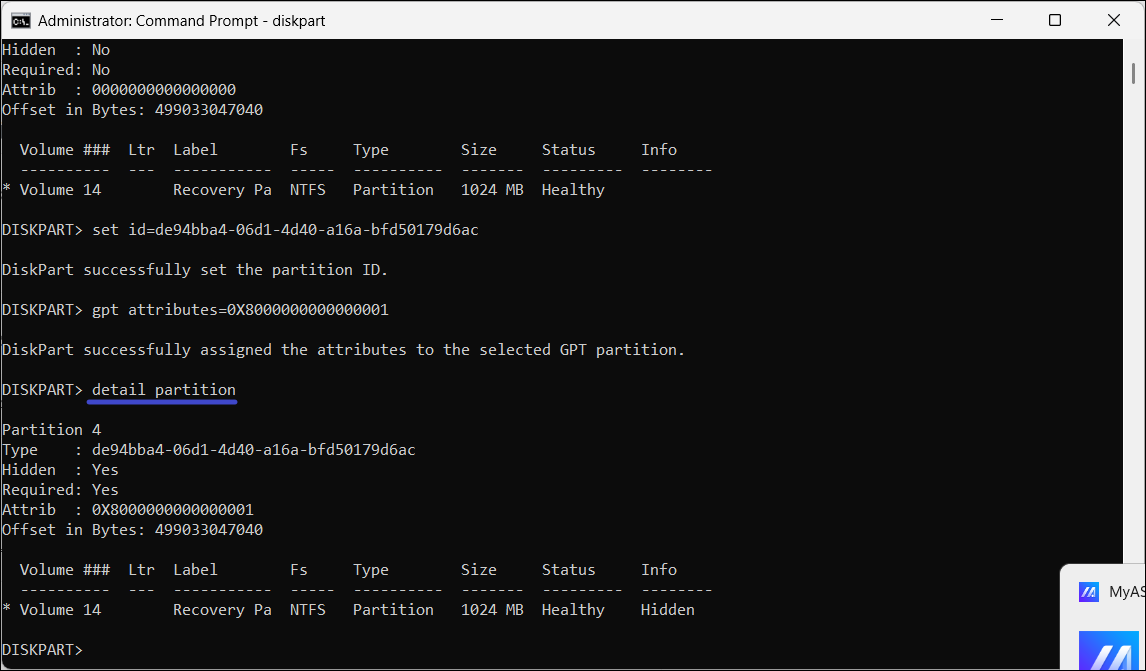Close the Command Prompt window

pos(1114,20)
